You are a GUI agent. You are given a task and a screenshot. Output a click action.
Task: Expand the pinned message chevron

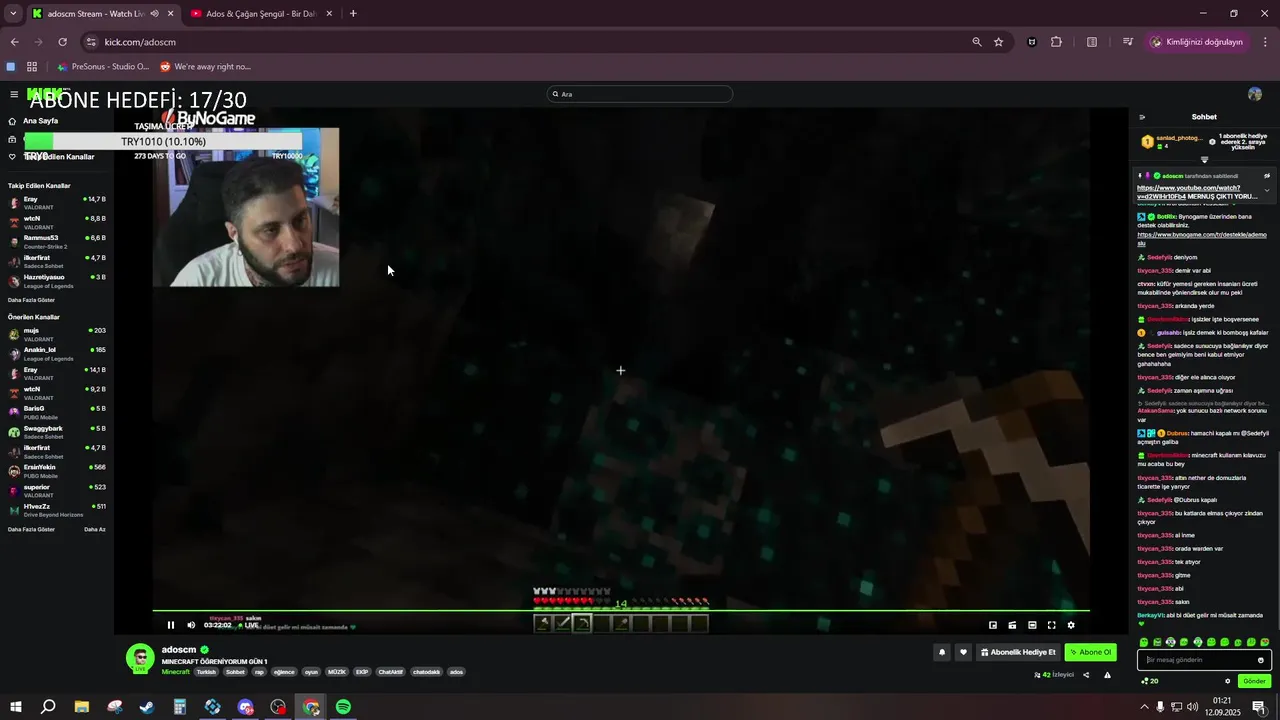click(1267, 190)
